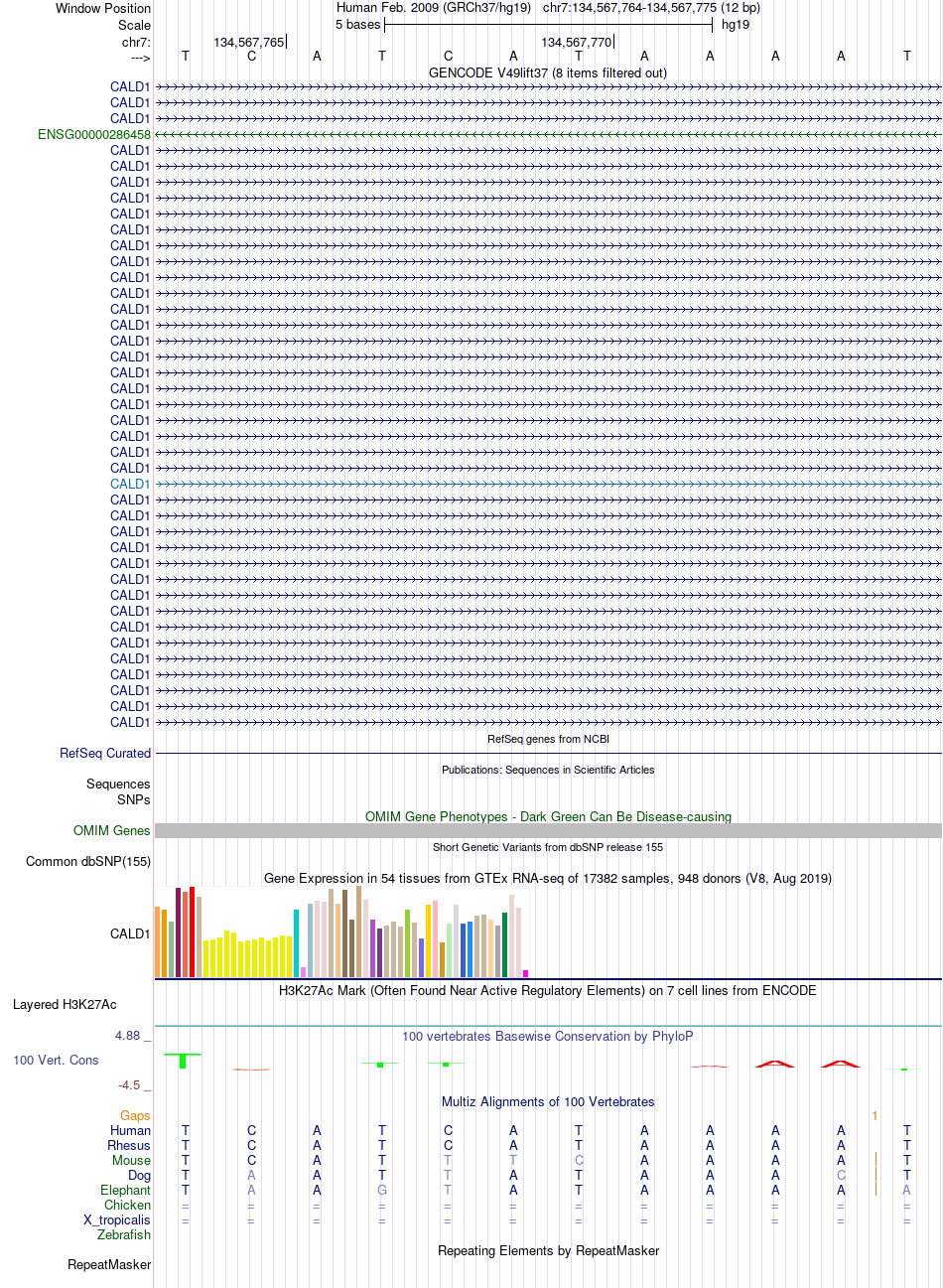Click the Zebrafish species alignment label
Viewport: 943px width, 1288px height.
[124, 1235]
